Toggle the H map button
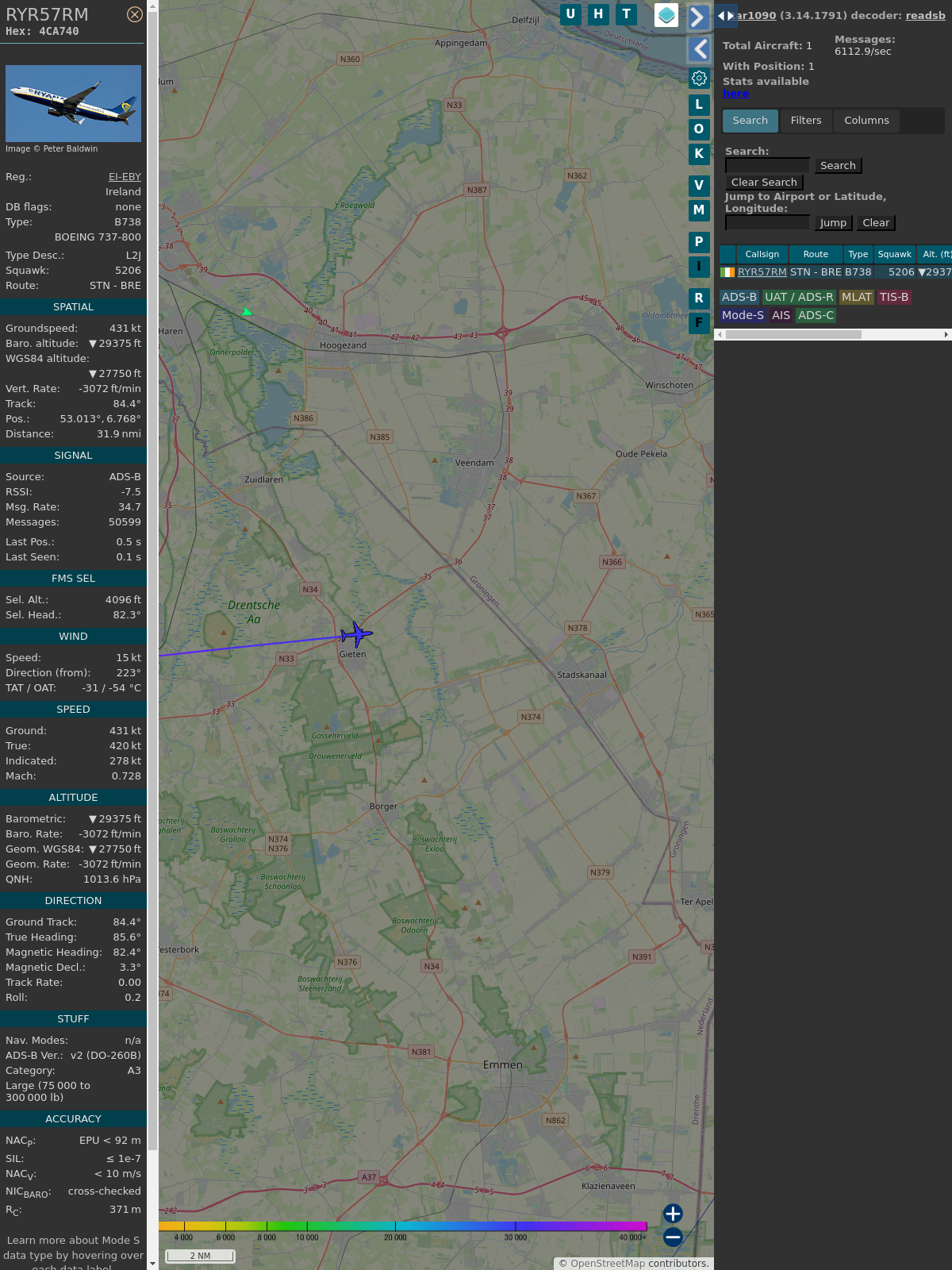The height and width of the screenshot is (1270, 952). click(598, 14)
